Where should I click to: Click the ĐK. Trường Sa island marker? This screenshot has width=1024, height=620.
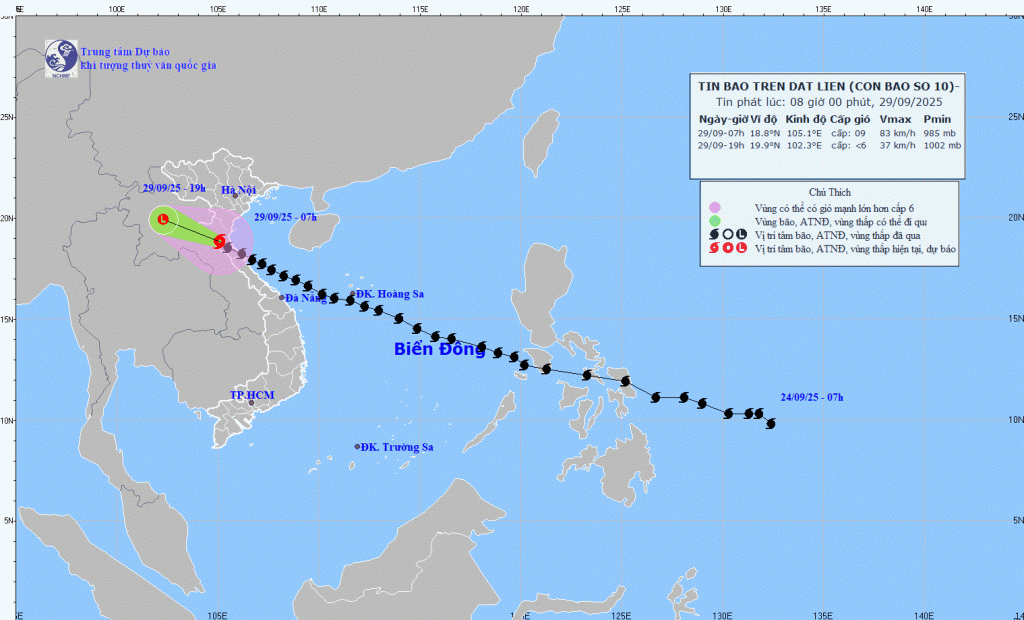tap(357, 447)
